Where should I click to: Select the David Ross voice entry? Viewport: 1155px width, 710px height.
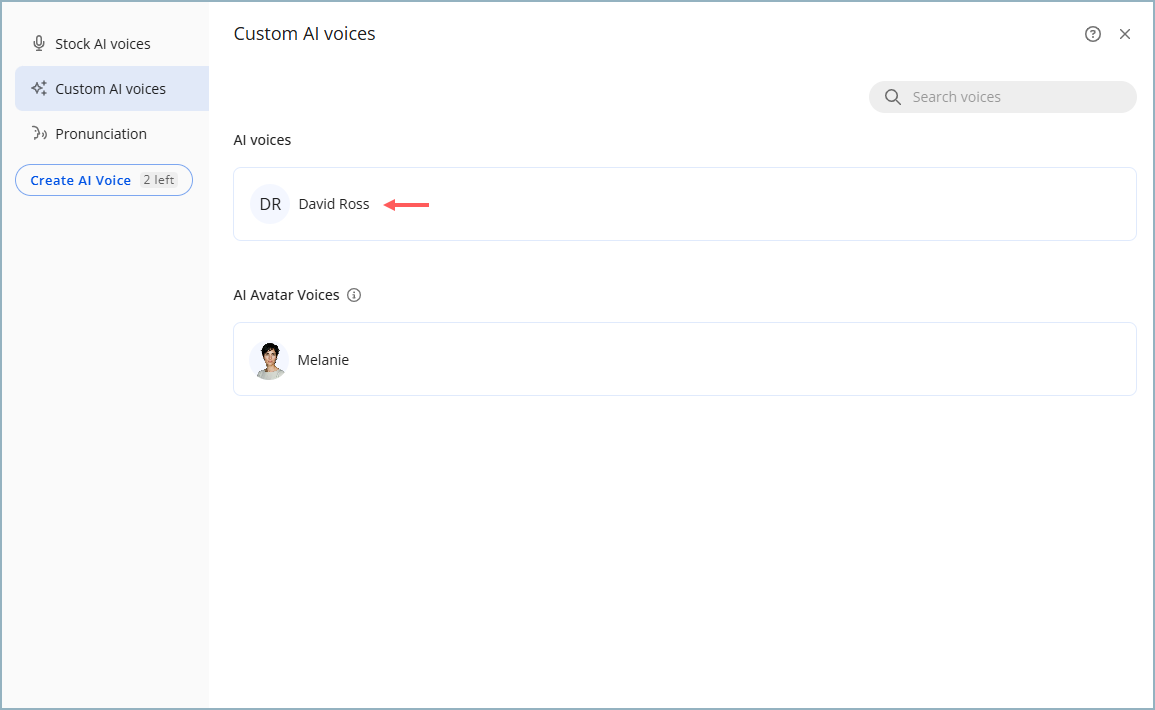click(684, 204)
